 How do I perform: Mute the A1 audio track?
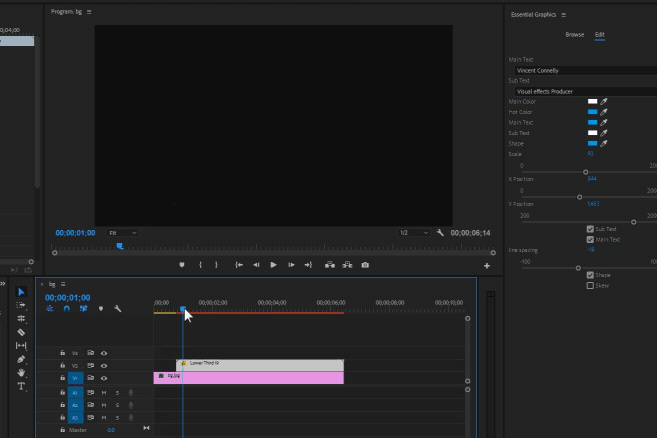[104, 393]
